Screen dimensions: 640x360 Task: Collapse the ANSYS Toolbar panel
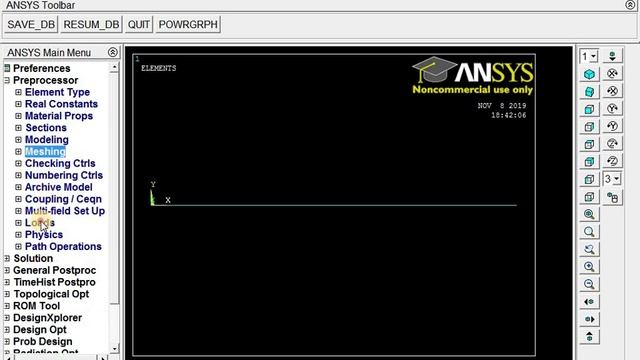pyautogui.click(x=630, y=5)
